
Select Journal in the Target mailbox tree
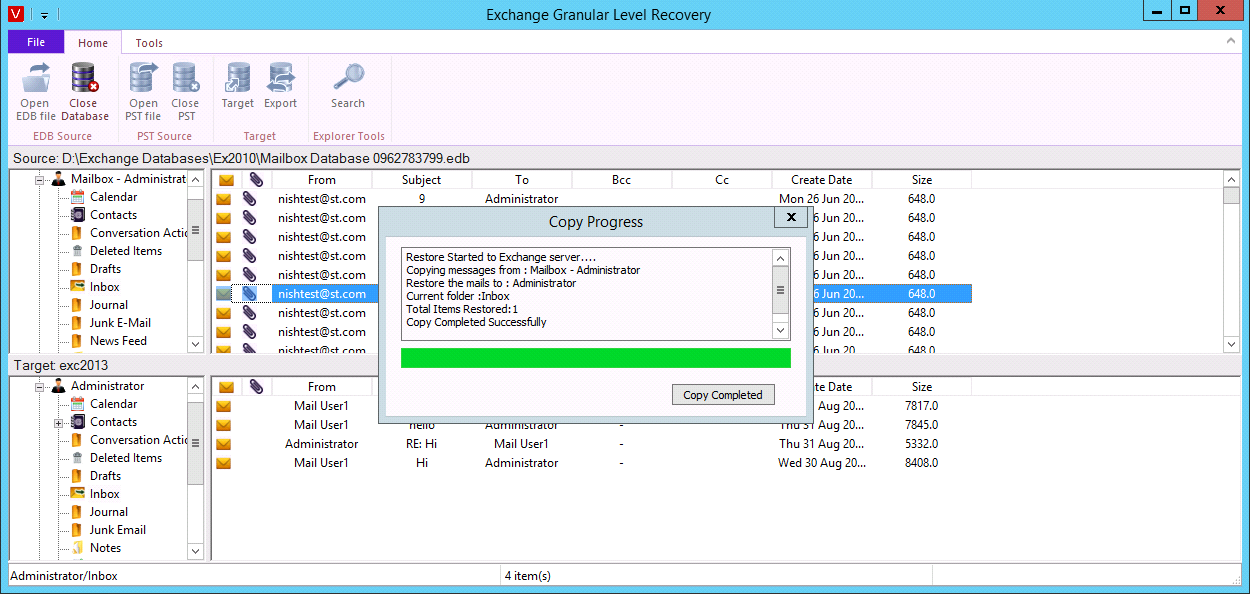click(109, 512)
